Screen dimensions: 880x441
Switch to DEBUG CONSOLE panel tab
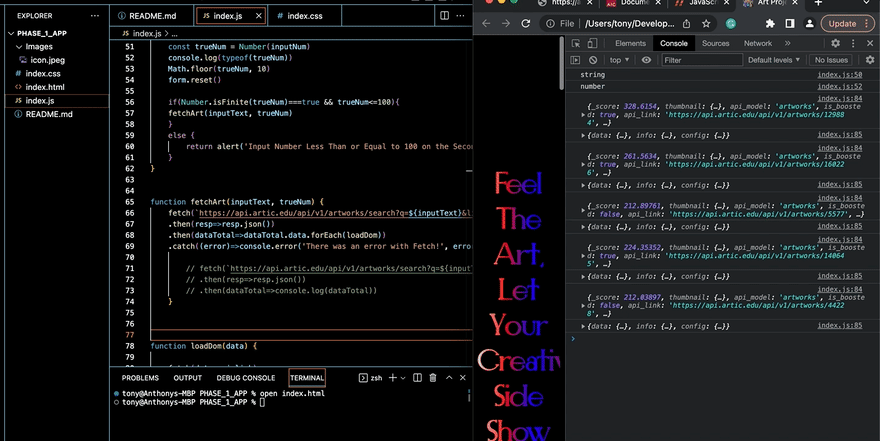pos(246,378)
